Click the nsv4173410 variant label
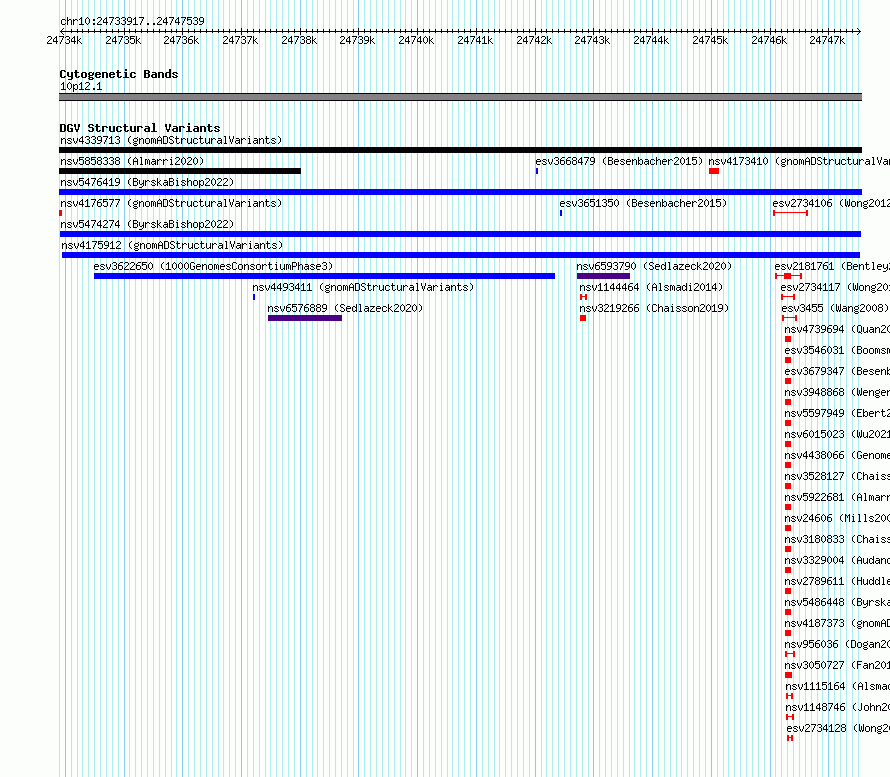The height and width of the screenshot is (777, 890). tap(799, 161)
